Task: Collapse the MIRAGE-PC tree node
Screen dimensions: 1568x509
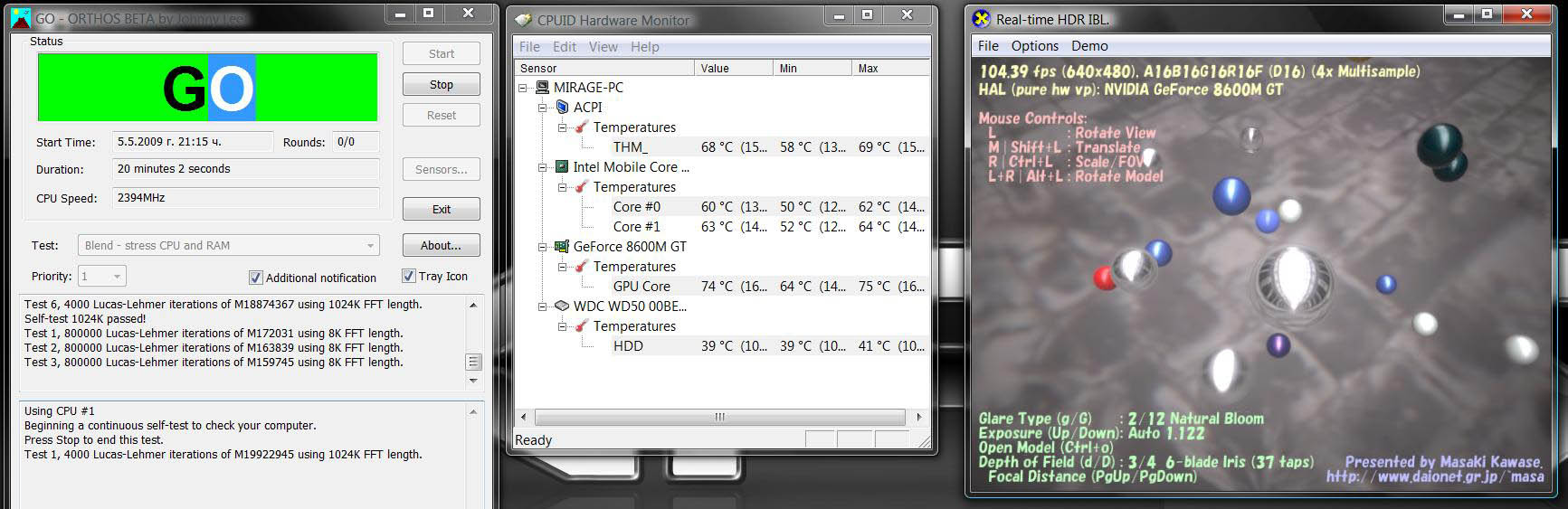Action: (x=523, y=88)
